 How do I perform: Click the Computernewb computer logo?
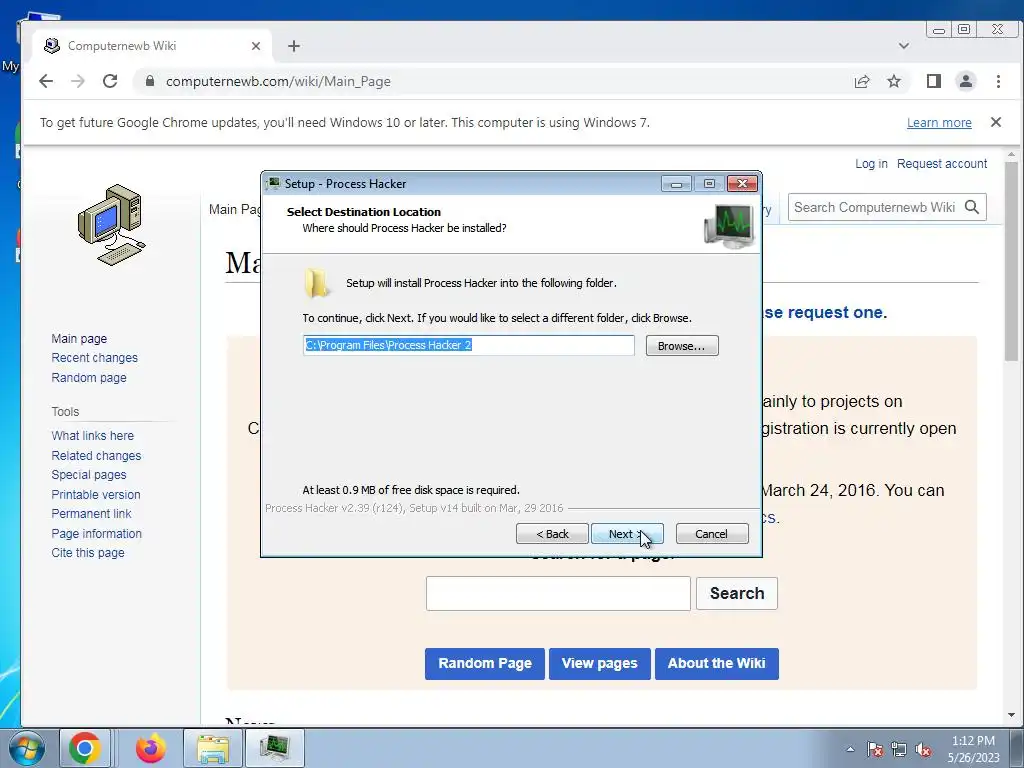coord(111,224)
